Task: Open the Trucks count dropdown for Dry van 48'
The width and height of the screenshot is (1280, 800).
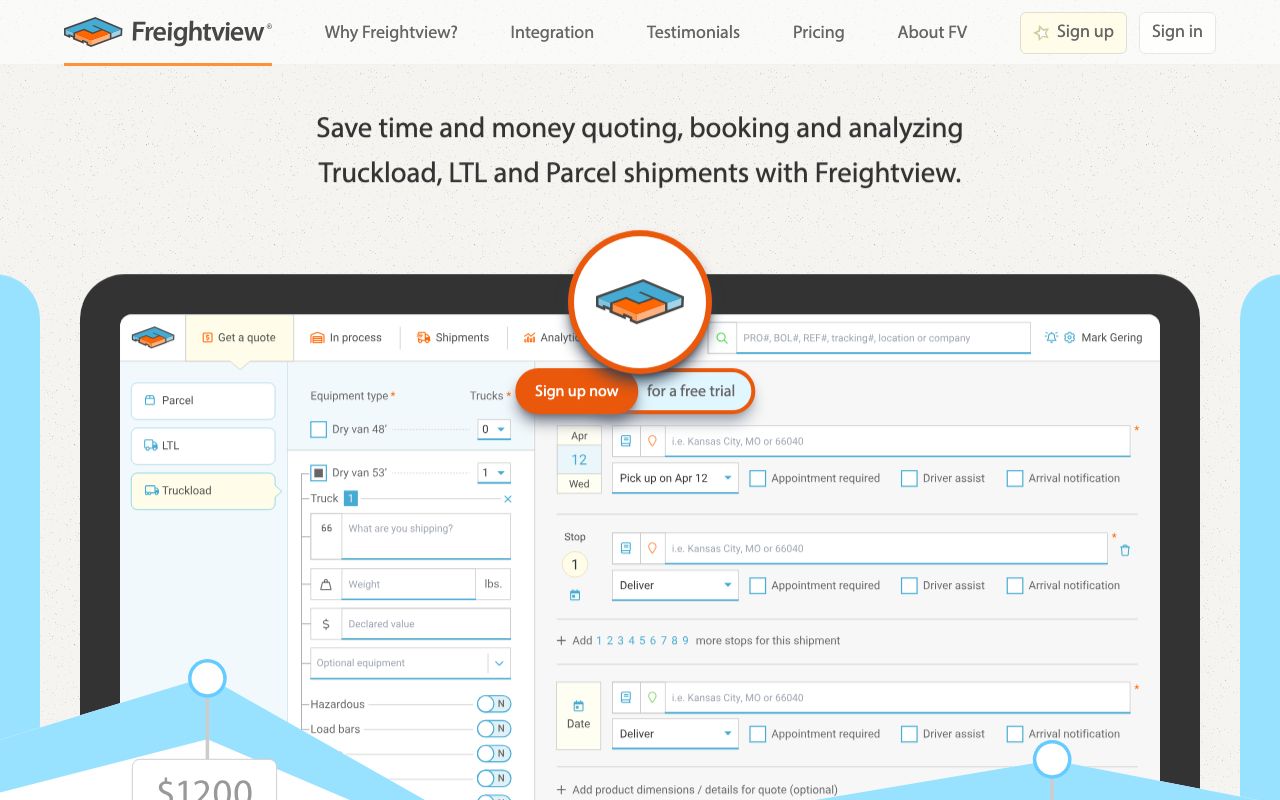Action: 494,429
